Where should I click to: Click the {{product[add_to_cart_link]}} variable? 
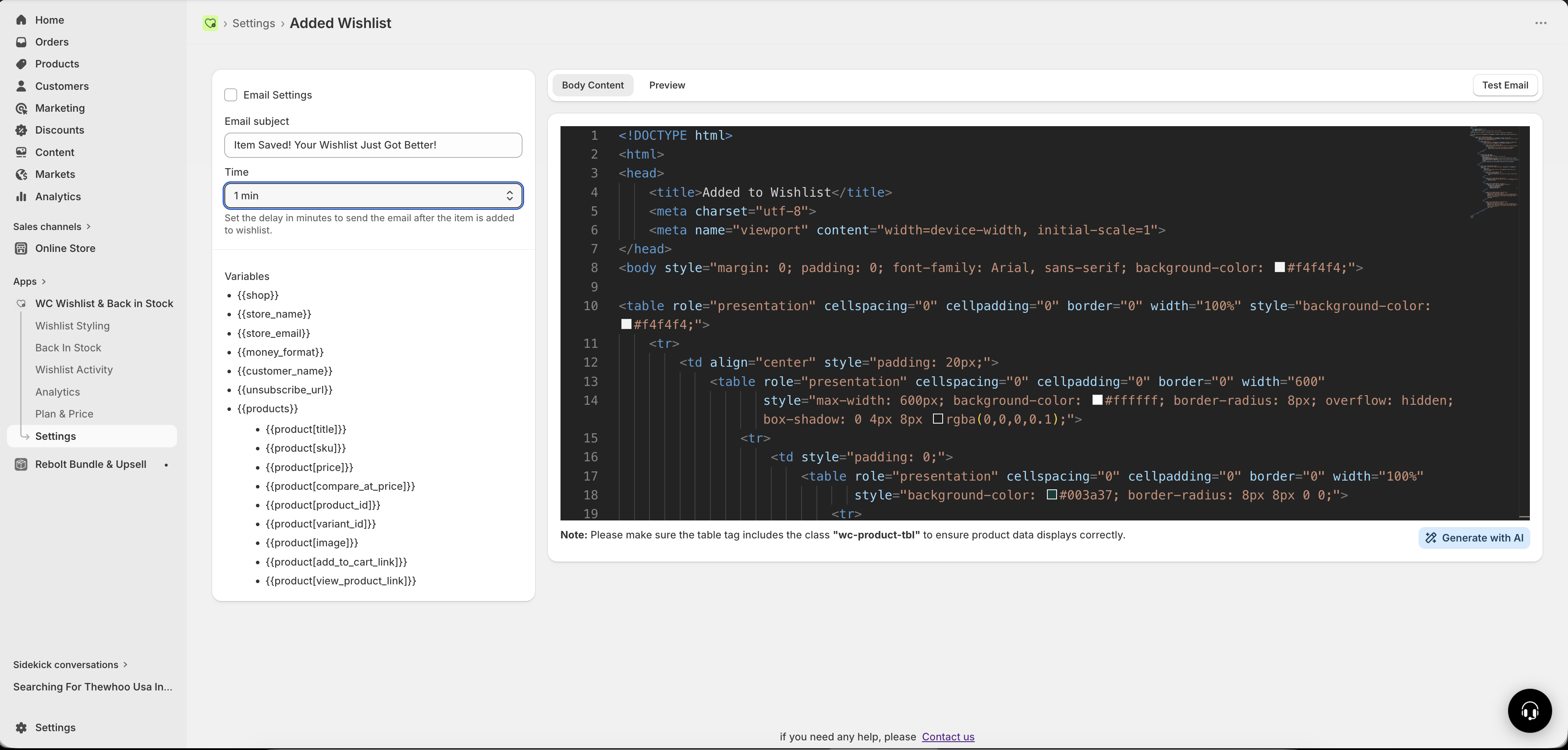tap(336, 562)
